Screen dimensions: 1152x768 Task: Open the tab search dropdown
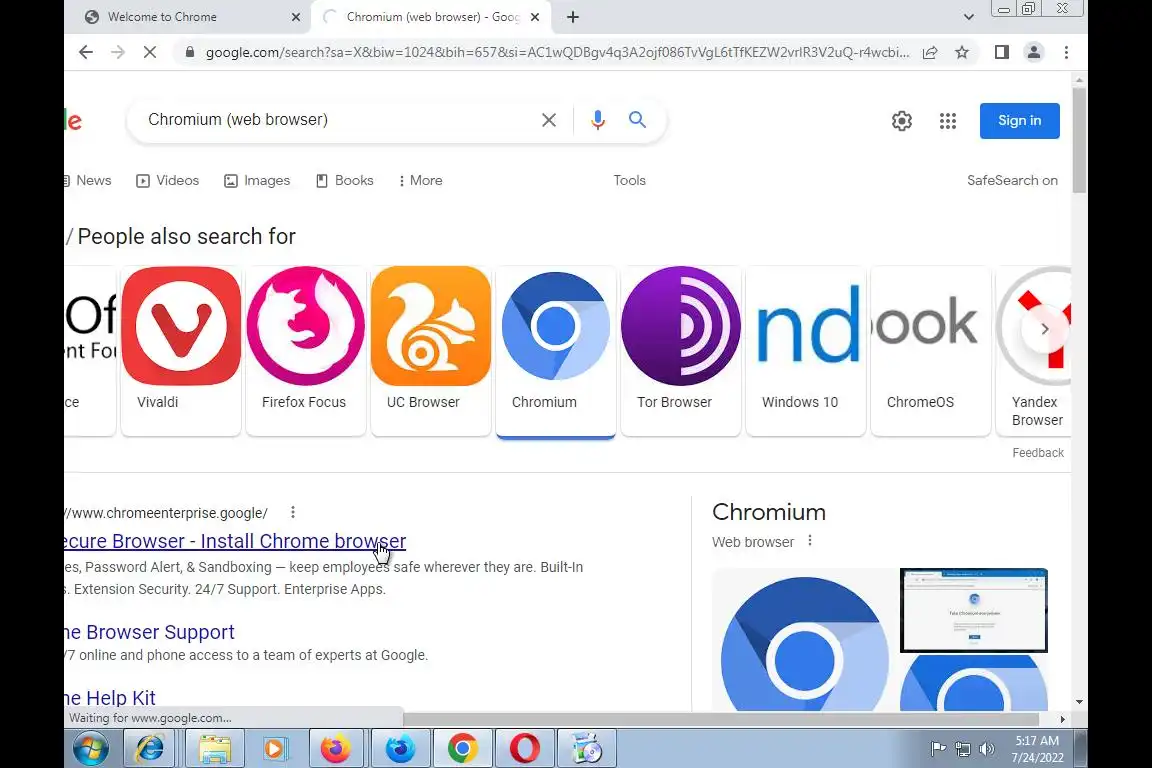[x=968, y=17]
